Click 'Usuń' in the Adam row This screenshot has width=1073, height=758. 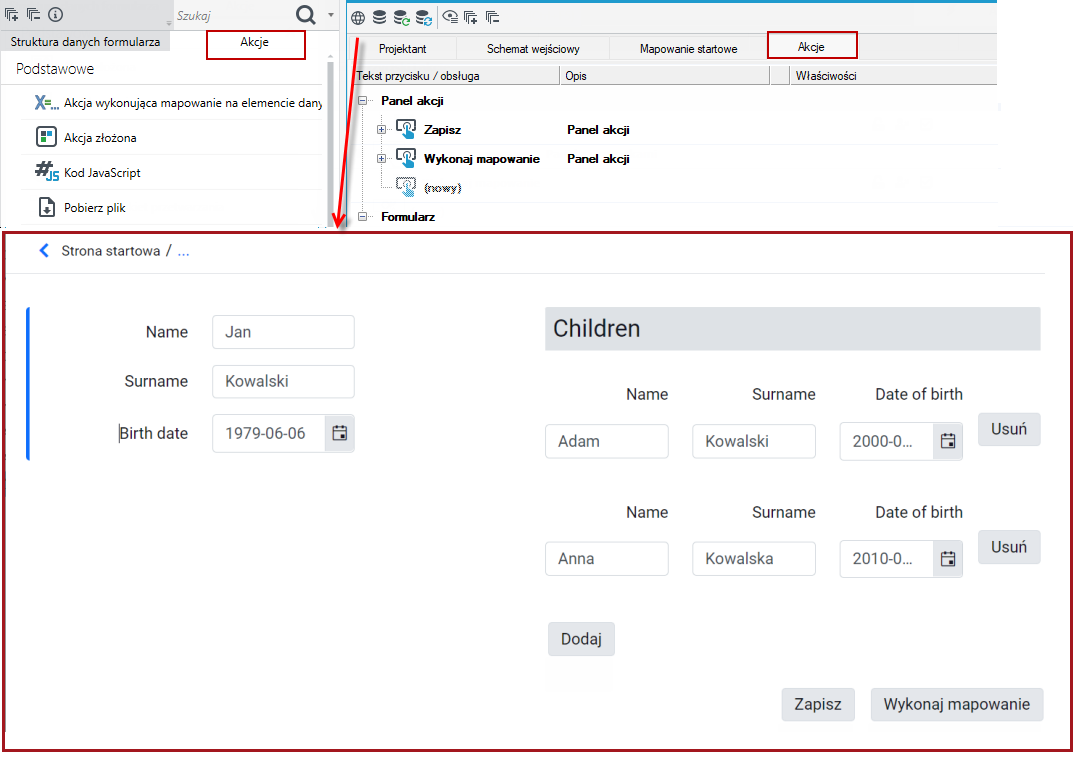point(1009,429)
